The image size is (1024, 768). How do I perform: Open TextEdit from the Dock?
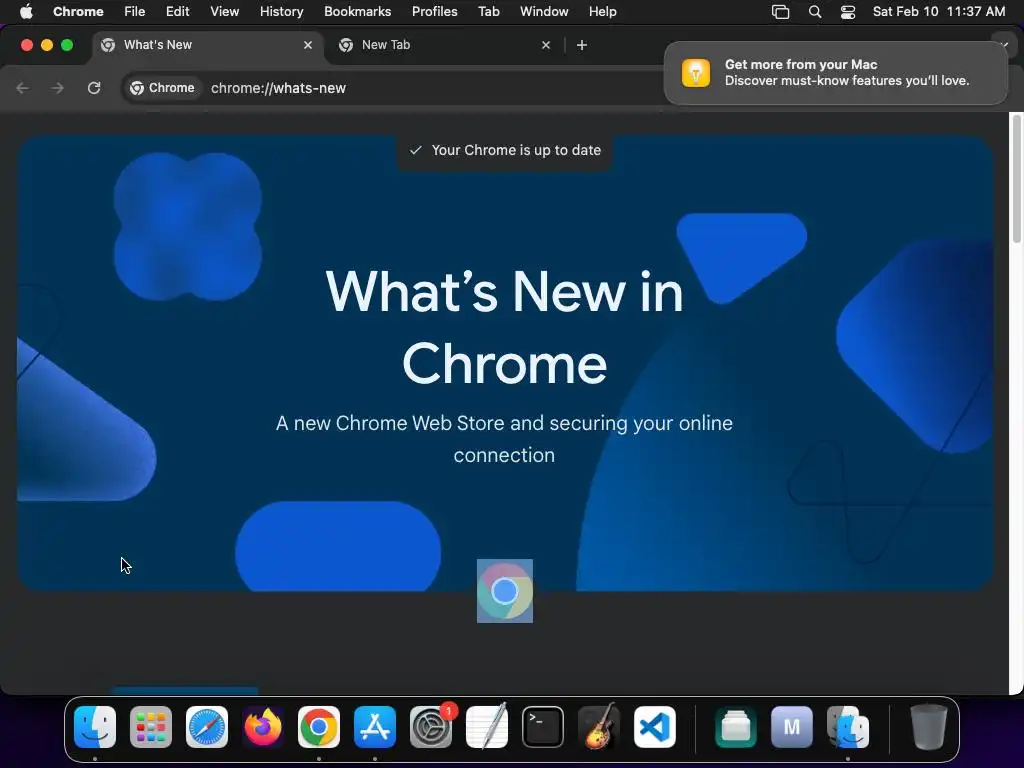point(487,727)
